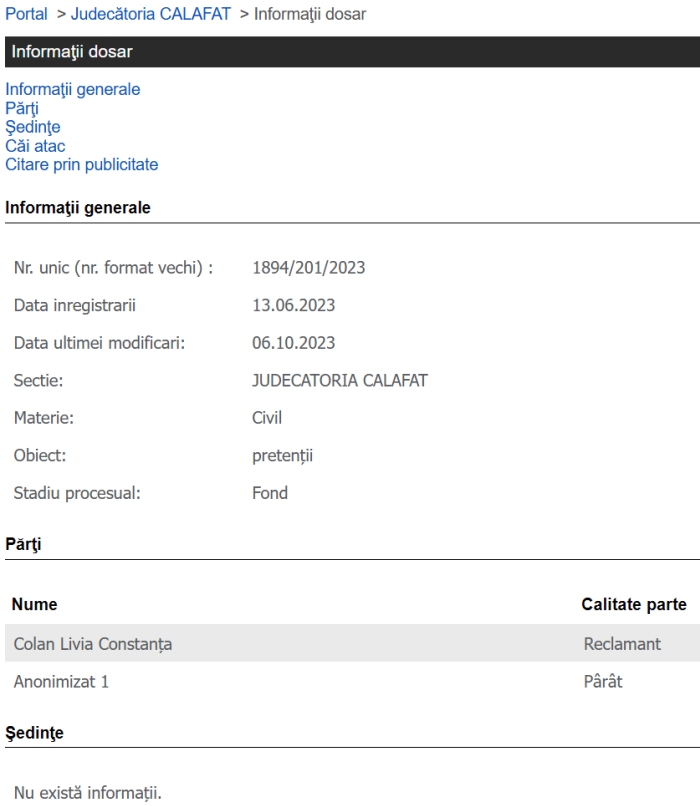Image resolution: width=700 pixels, height=806 pixels.
Task: Click the Informaţii generale section heading
Action: [x=78, y=208]
